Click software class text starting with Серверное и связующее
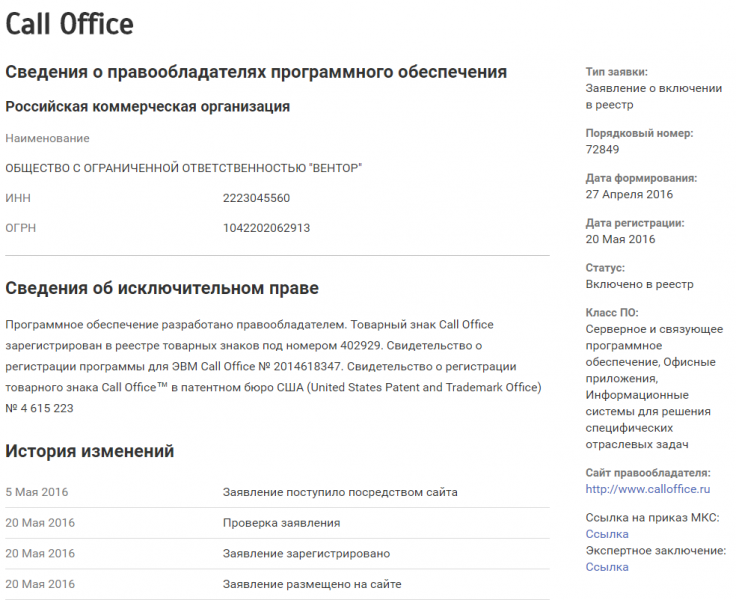 [654, 387]
